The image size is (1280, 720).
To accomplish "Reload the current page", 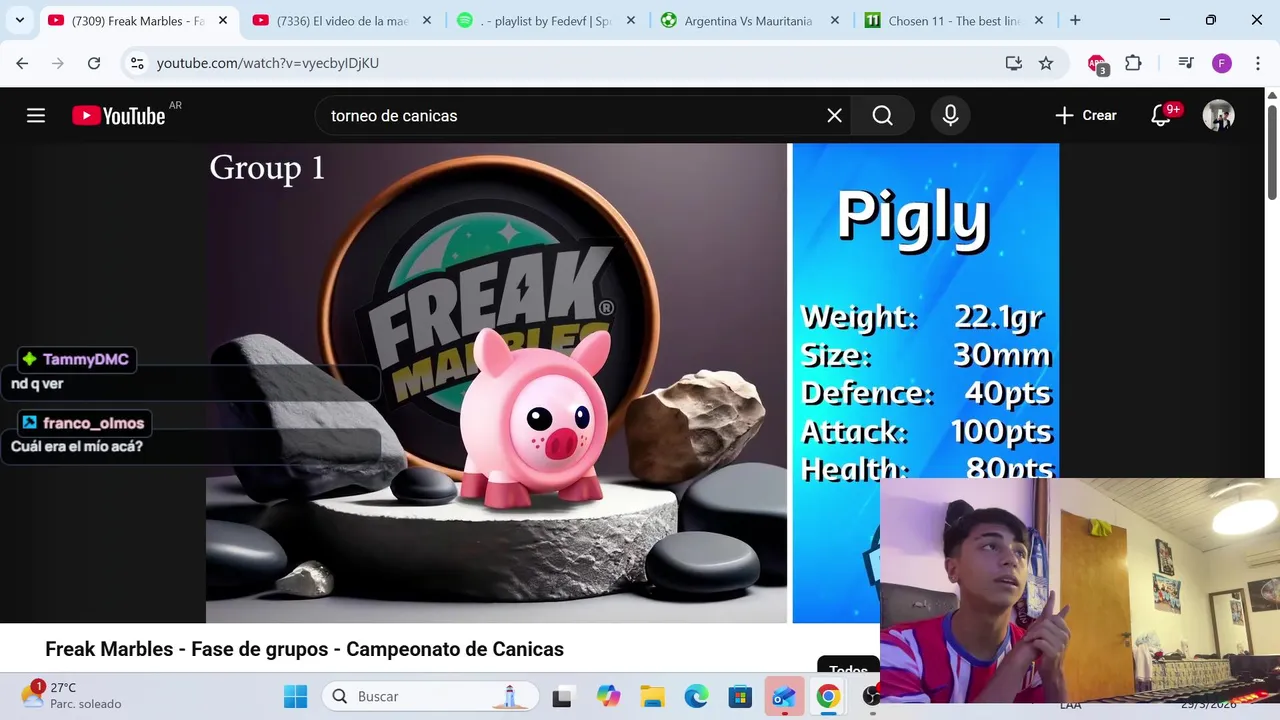I will pos(94,63).
